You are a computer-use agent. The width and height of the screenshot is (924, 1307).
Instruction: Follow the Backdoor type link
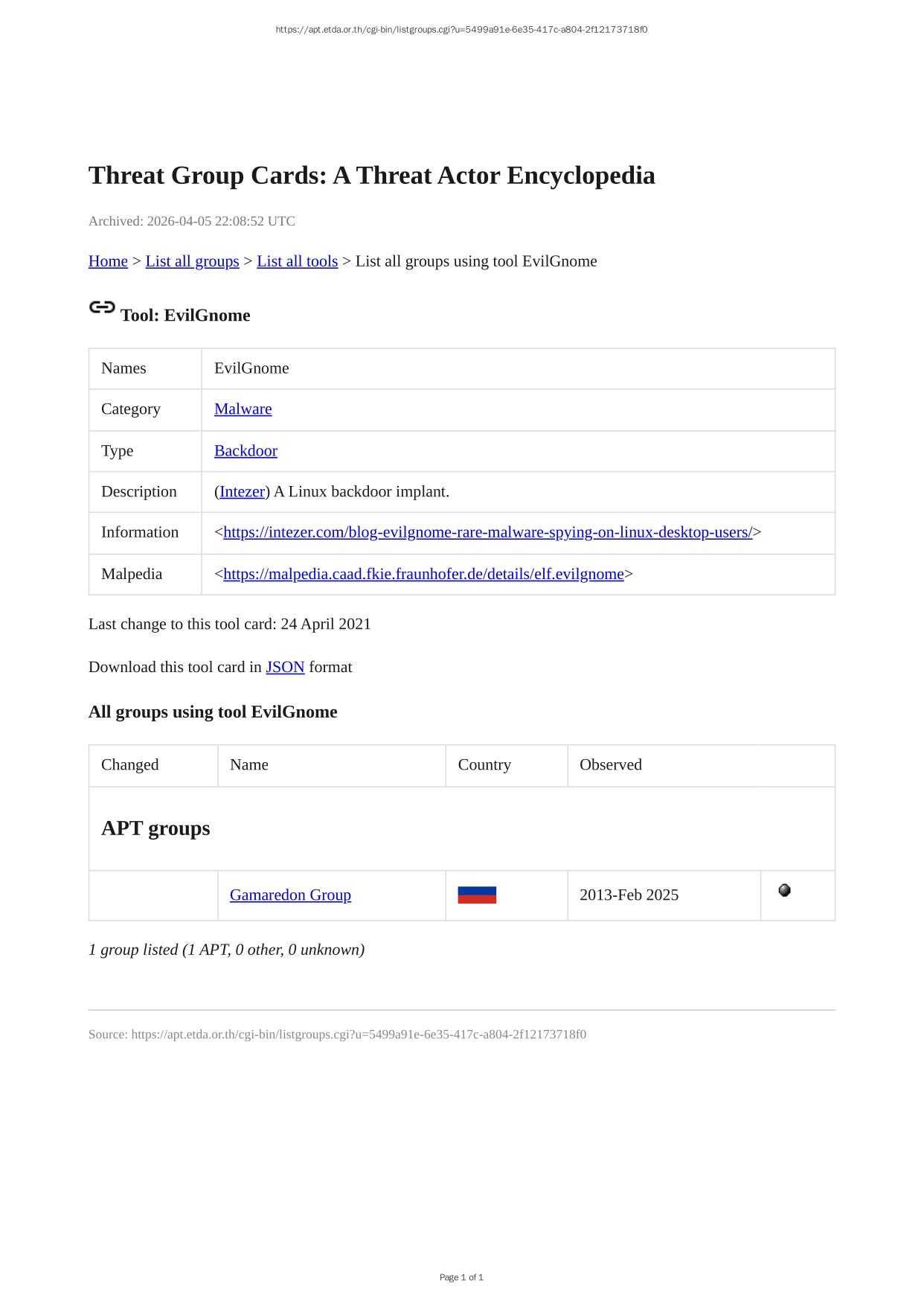click(x=246, y=451)
